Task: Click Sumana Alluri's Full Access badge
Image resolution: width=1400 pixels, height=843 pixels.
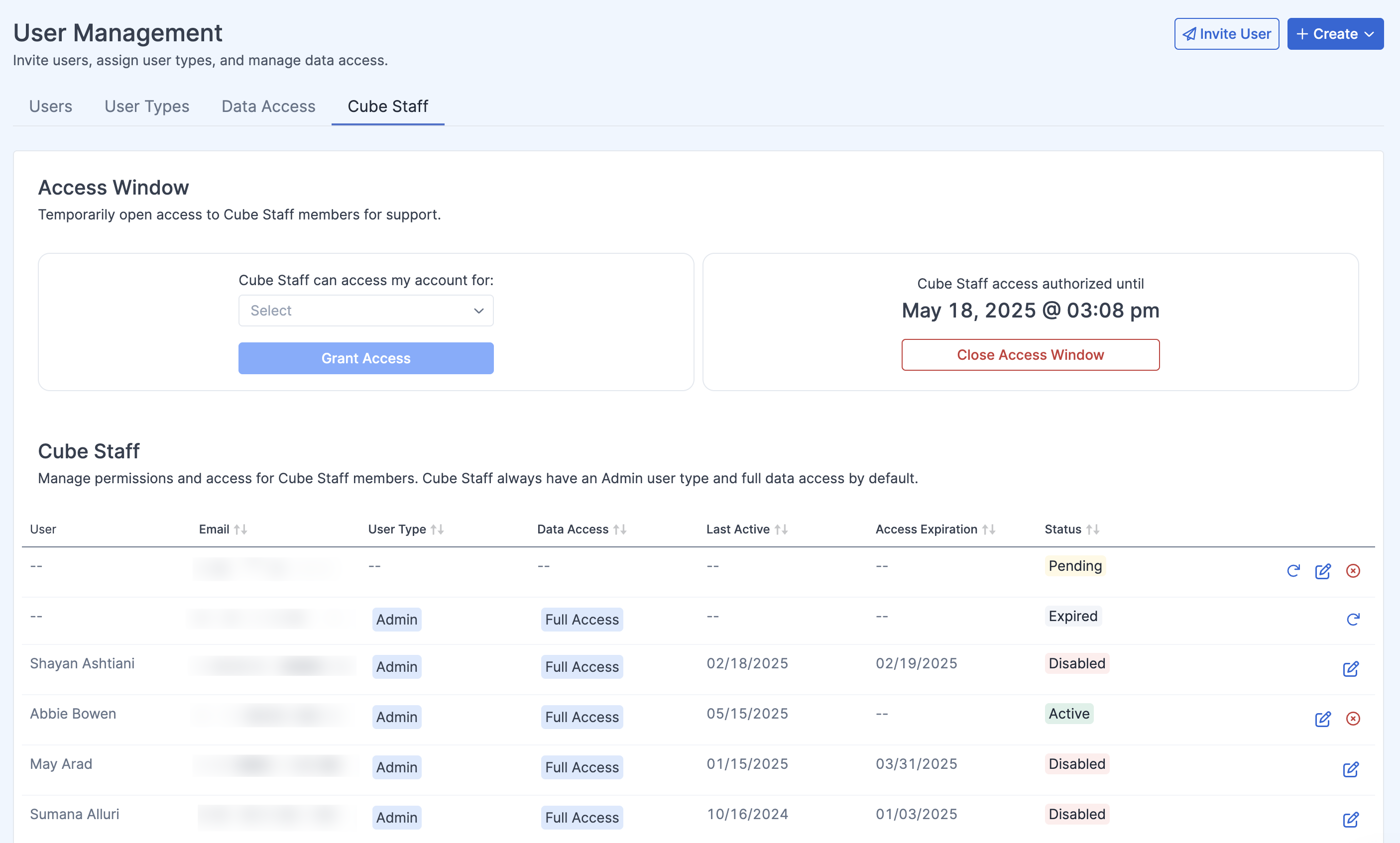Action: coord(582,818)
